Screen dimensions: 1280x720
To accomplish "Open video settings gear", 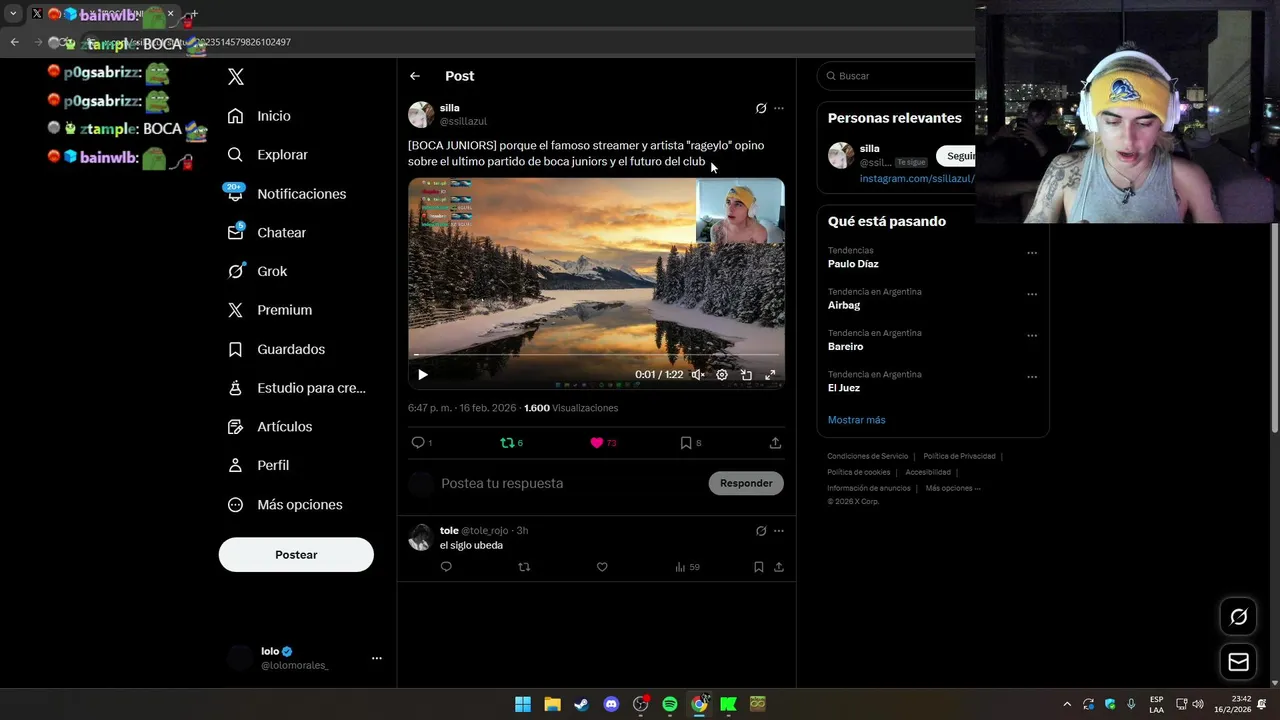I will pos(722,375).
